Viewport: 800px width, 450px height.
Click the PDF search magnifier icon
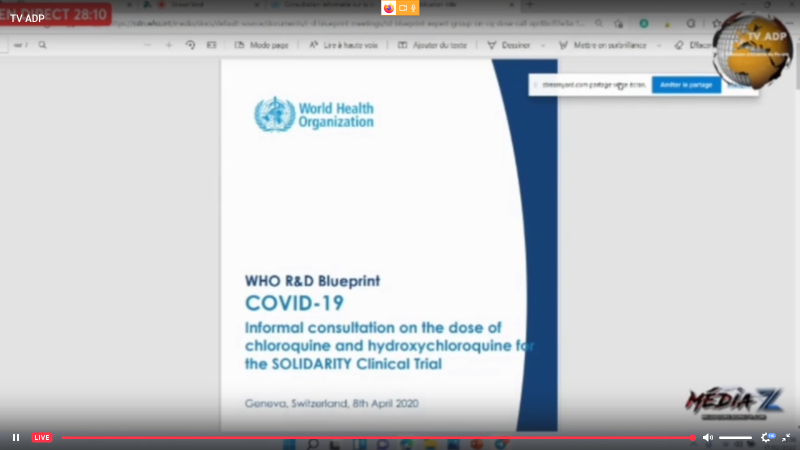42,45
